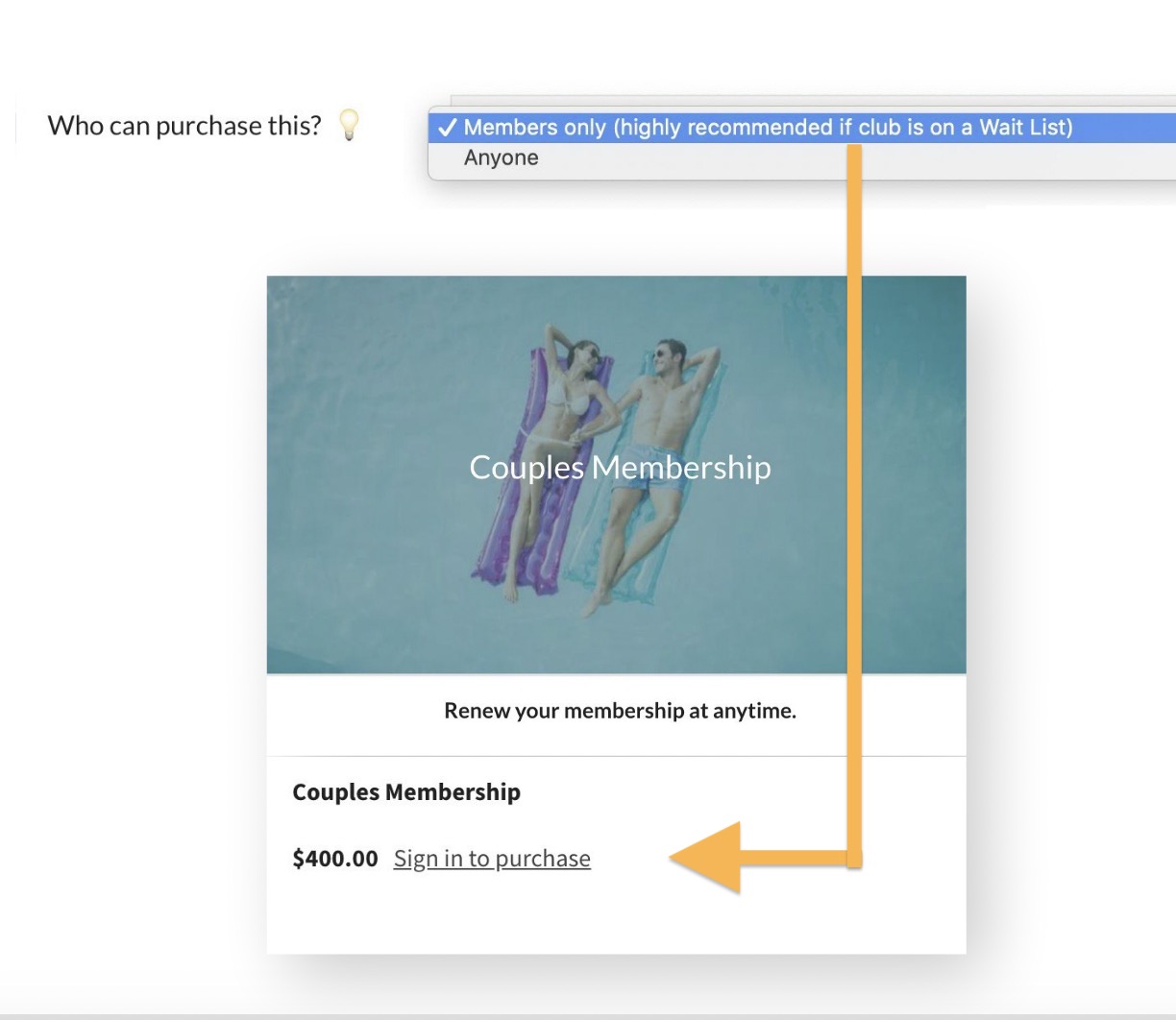Click the dropdown field behind the option list
This screenshot has height=1020, width=1176.
[x=817, y=100]
